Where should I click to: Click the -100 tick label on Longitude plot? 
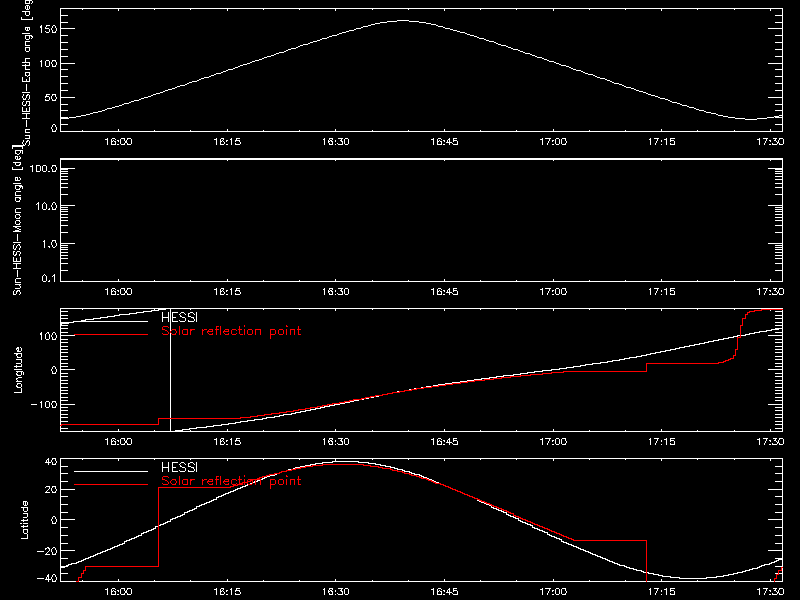(44, 404)
